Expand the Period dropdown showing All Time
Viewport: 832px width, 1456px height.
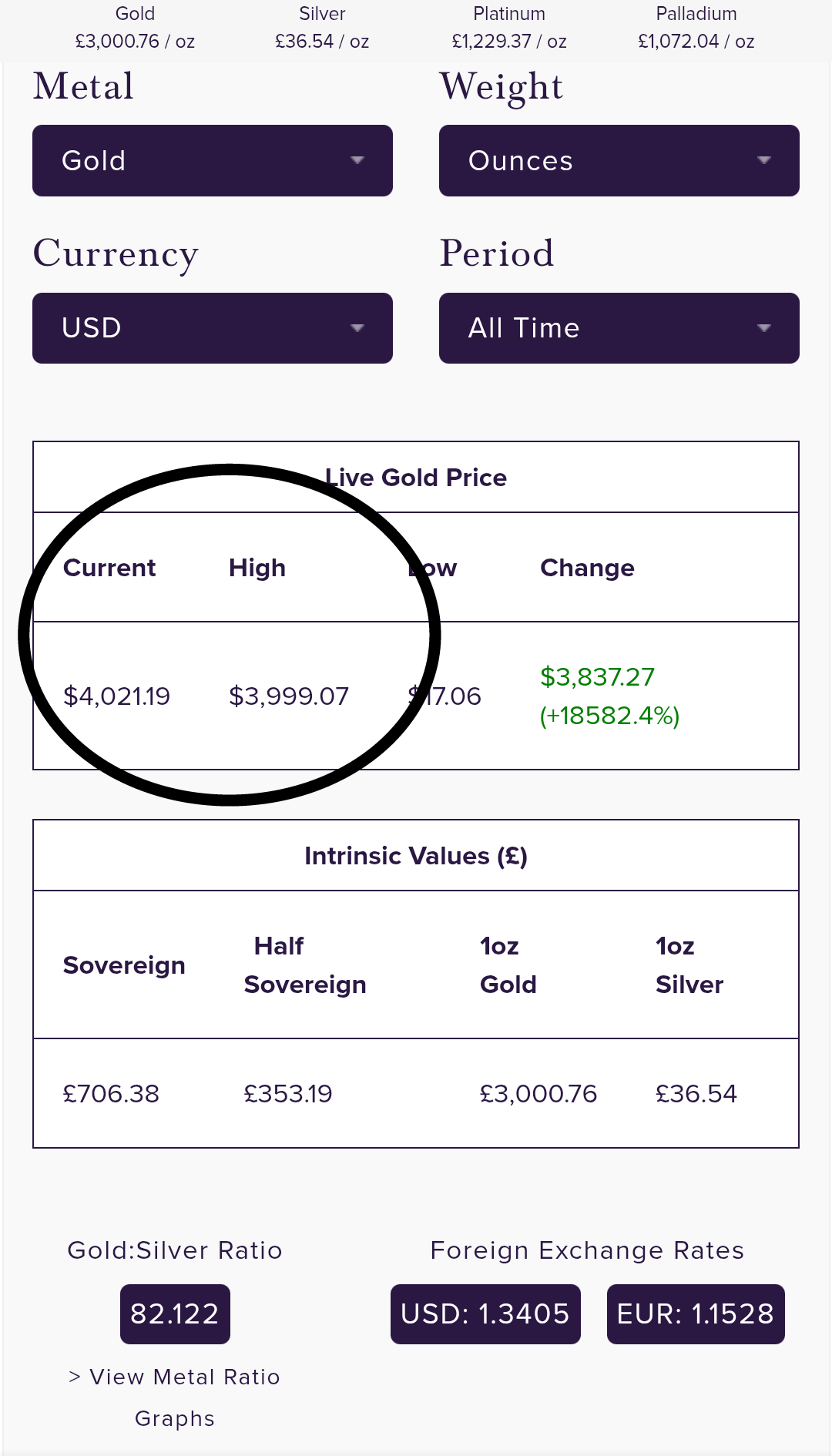[x=619, y=327]
